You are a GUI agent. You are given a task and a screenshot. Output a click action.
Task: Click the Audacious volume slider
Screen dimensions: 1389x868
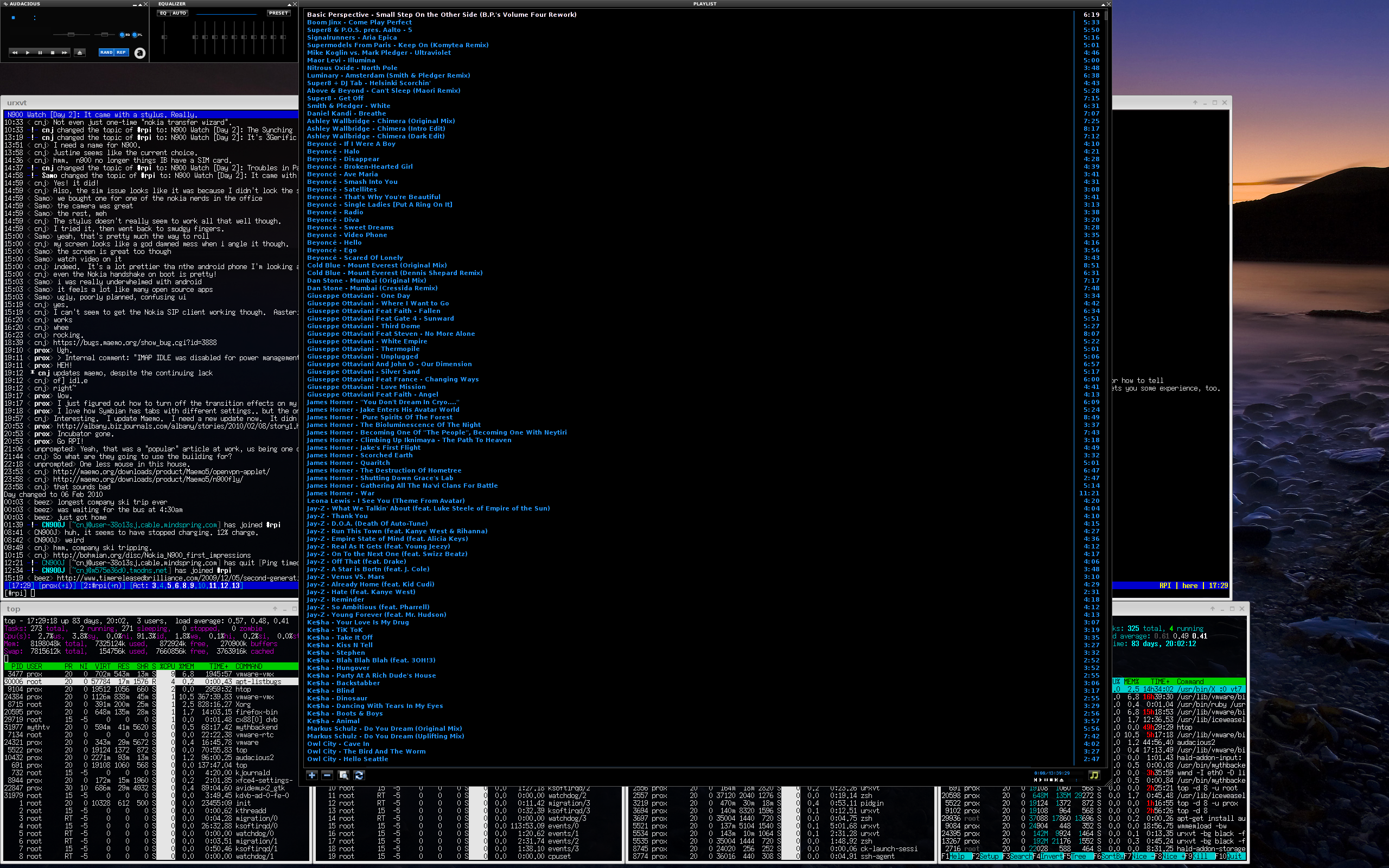[x=71, y=34]
